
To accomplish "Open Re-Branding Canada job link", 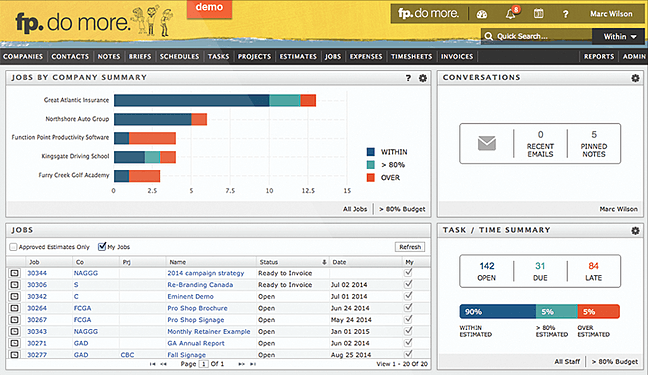I will [x=200, y=284].
